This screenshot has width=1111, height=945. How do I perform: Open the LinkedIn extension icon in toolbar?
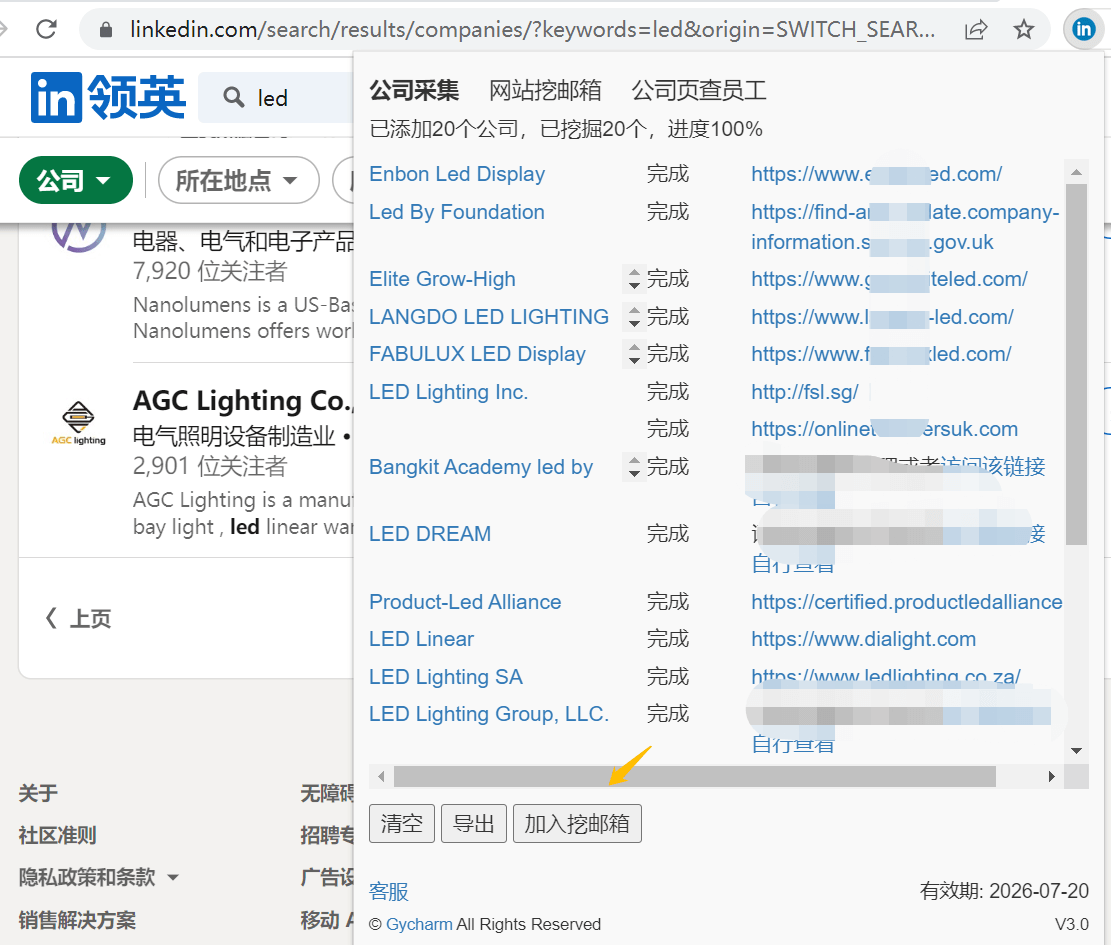tap(1083, 29)
